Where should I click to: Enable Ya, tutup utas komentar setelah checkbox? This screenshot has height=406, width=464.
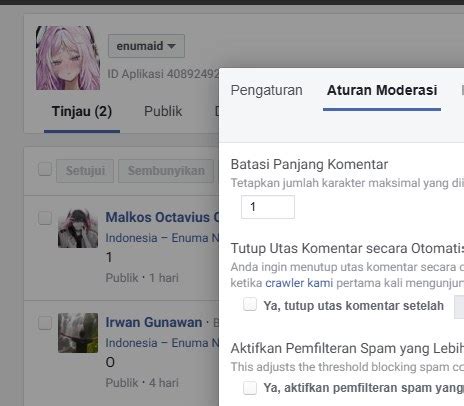[x=250, y=304]
